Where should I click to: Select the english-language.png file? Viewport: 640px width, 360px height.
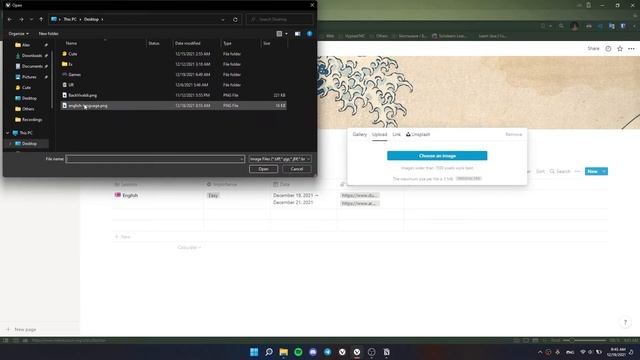tap(173, 106)
